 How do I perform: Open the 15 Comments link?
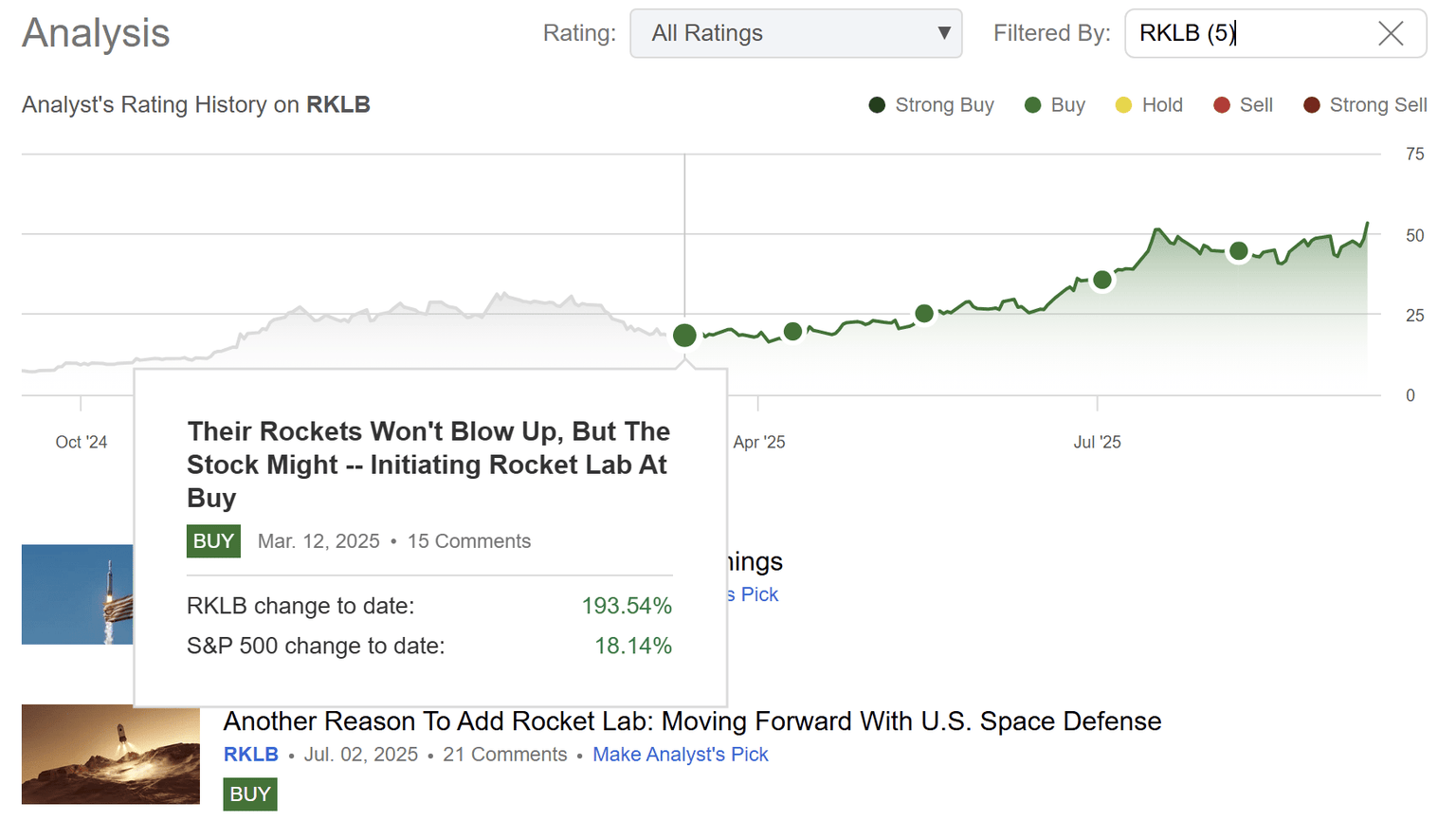(x=468, y=541)
